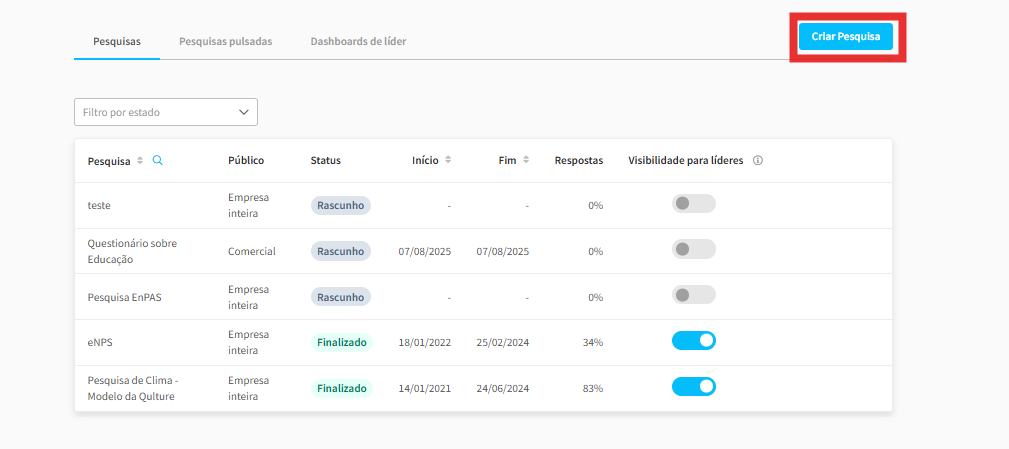The width and height of the screenshot is (1009, 449).
Task: Click end date 25/02/2024
Action: (503, 343)
